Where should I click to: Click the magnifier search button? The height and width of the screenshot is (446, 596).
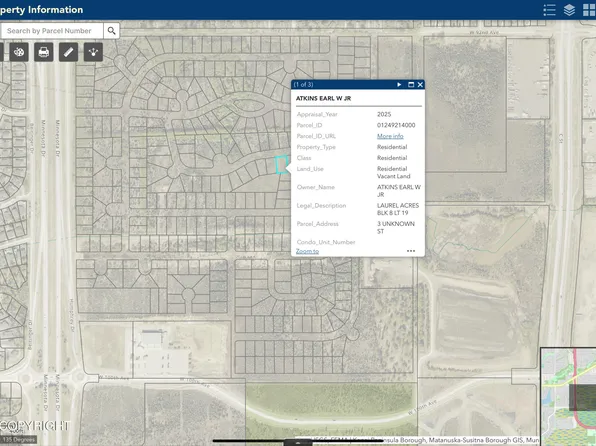point(111,31)
